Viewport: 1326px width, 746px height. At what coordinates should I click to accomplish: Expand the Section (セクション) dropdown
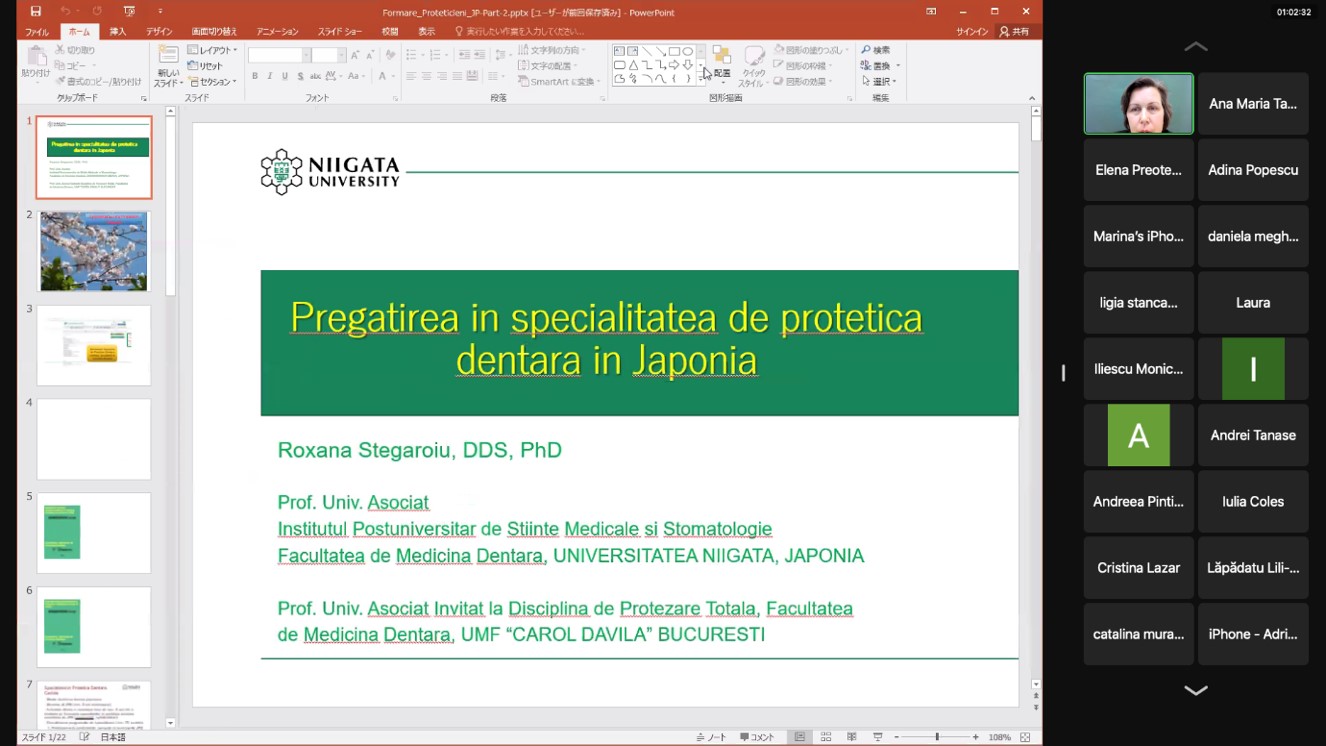212,82
